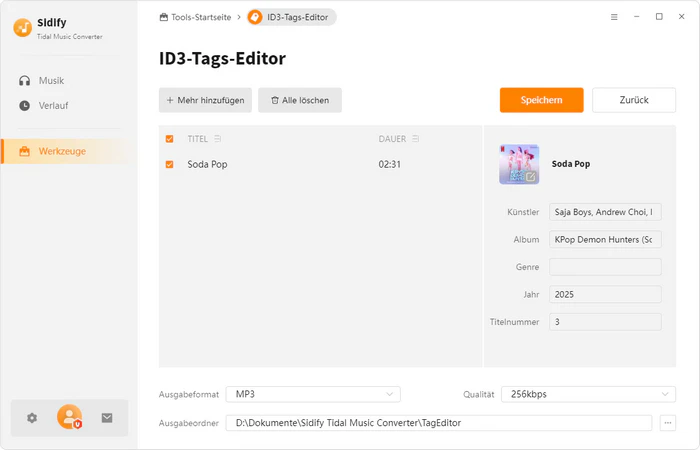Click into the empty Genre field
The image size is (700, 450).
point(605,267)
